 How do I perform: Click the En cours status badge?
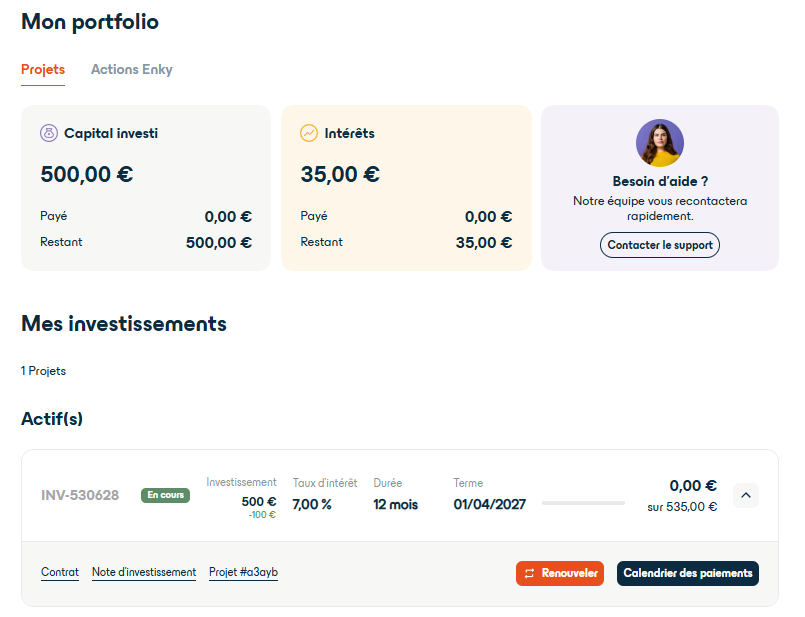164,494
